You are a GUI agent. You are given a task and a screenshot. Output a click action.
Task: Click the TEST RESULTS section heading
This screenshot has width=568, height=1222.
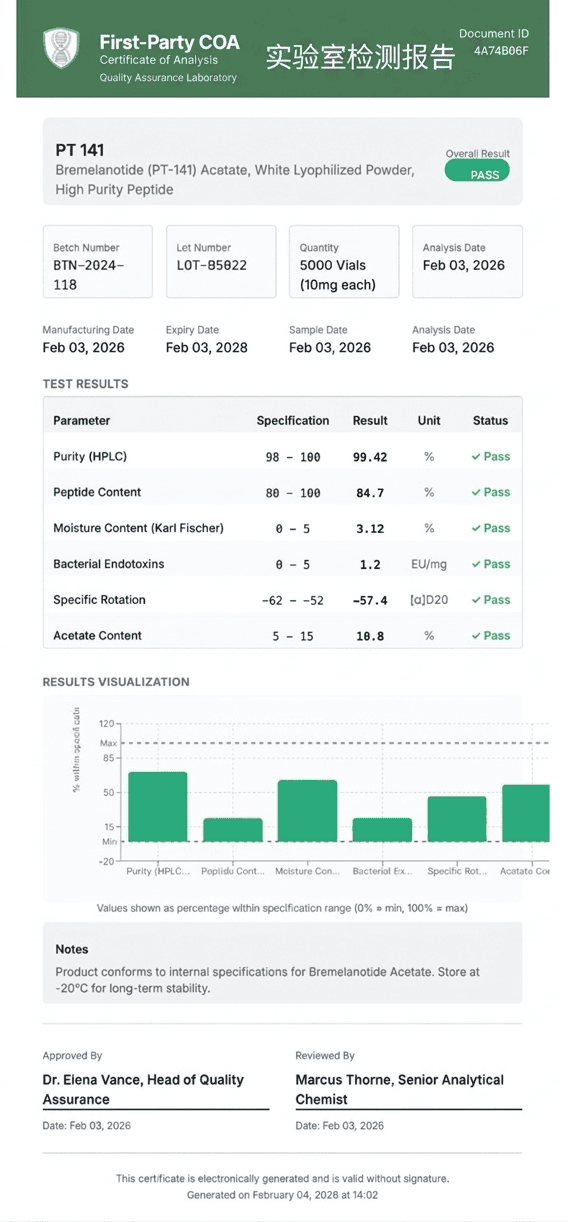point(85,384)
